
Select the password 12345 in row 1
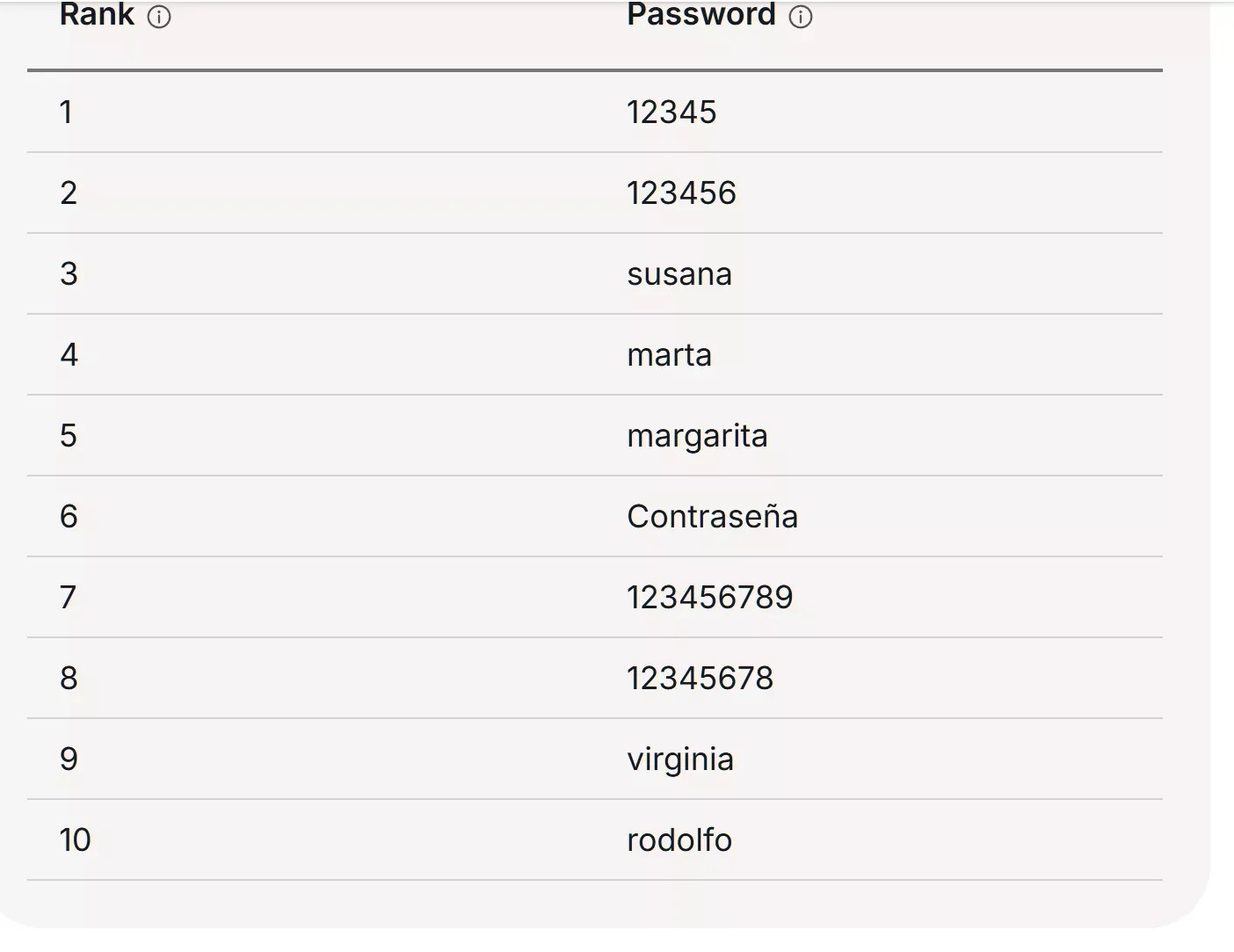pos(671,113)
